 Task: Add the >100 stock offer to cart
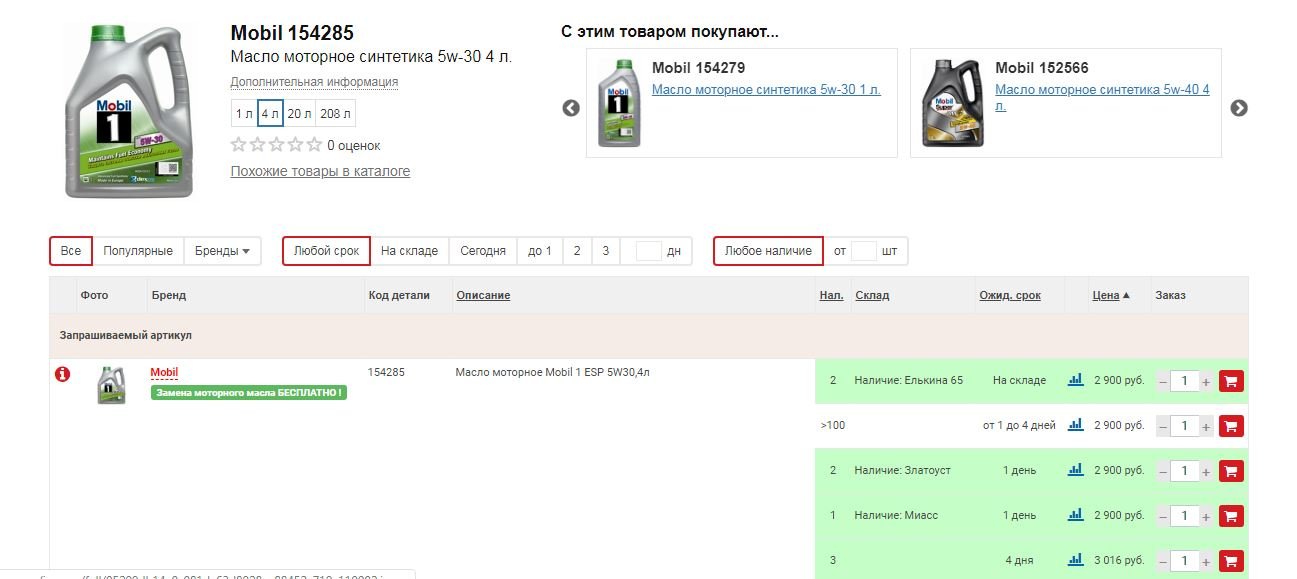(1231, 426)
